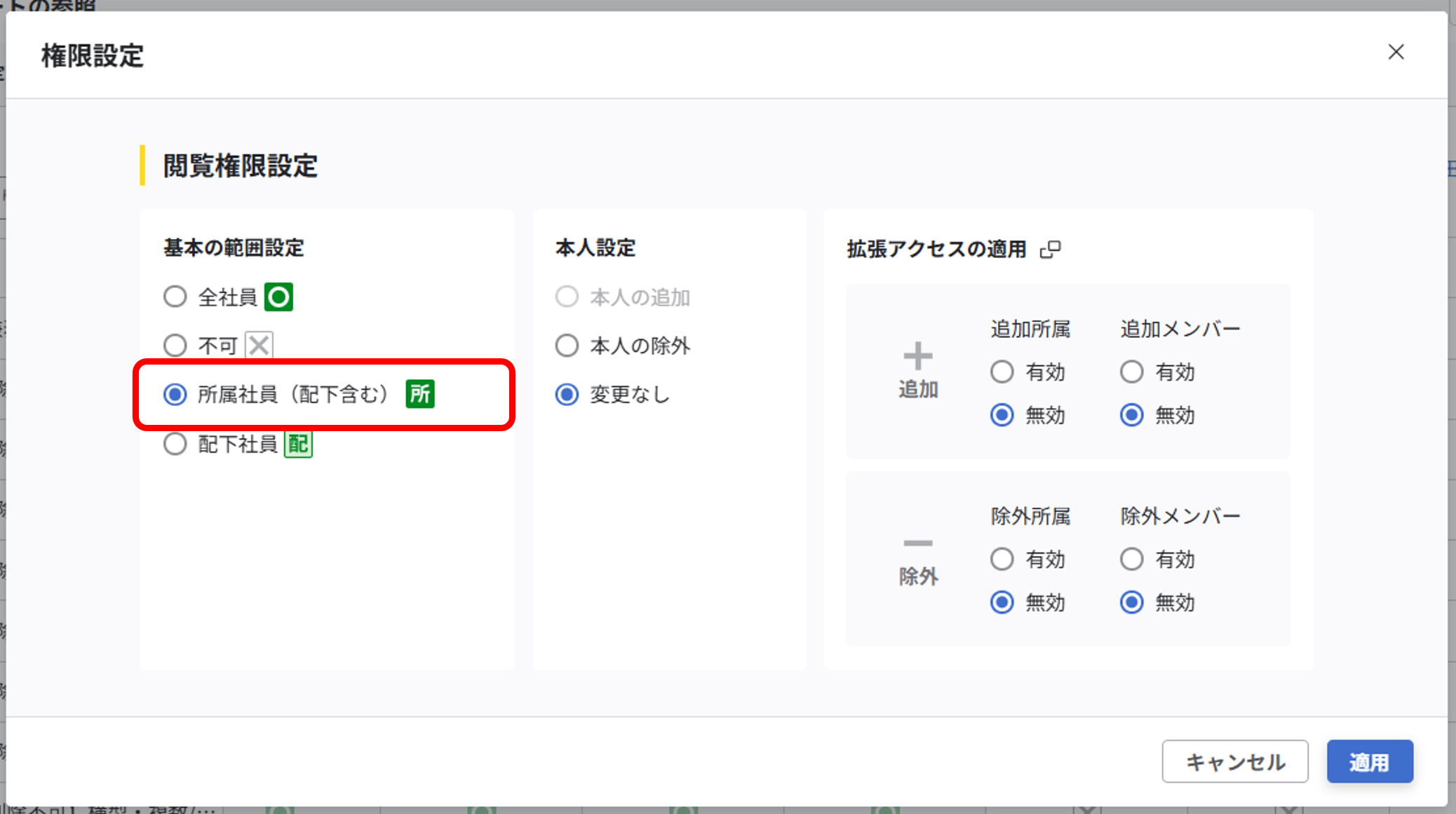
Task: Close the 権限設定 dialog with the X
Action: click(1396, 52)
